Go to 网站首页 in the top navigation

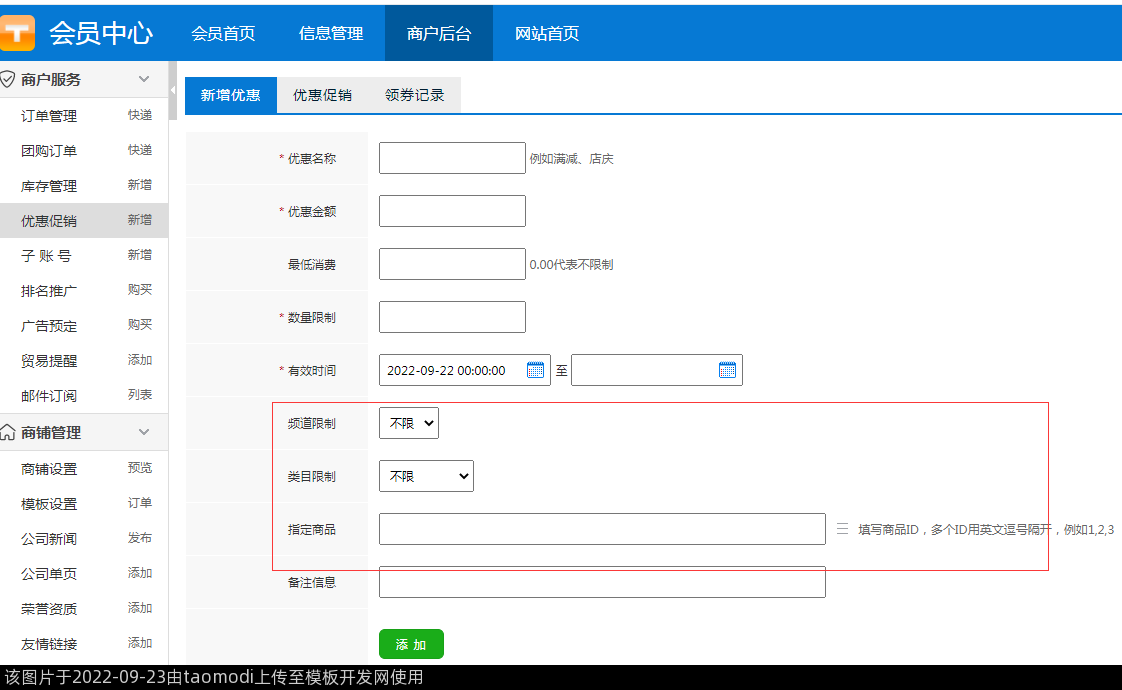547,33
